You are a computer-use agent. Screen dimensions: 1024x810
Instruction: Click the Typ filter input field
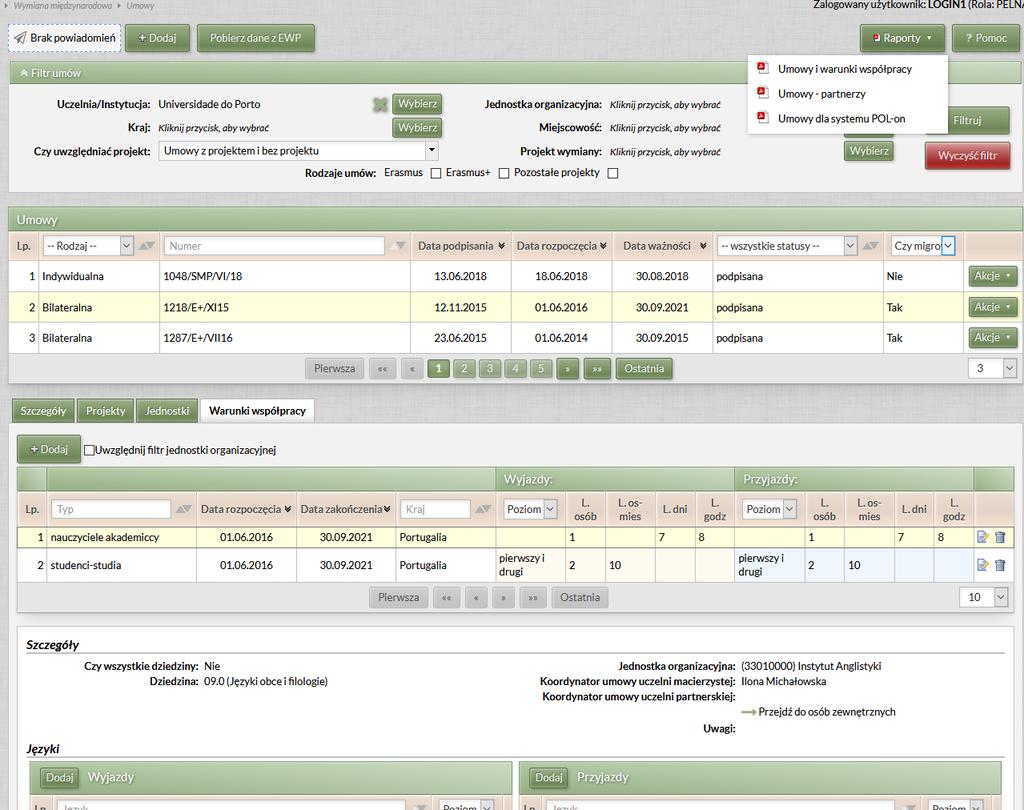111,509
